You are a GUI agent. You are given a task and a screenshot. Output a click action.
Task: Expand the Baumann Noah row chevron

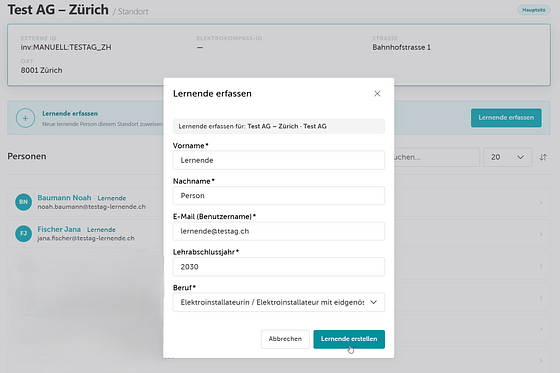pos(541,203)
